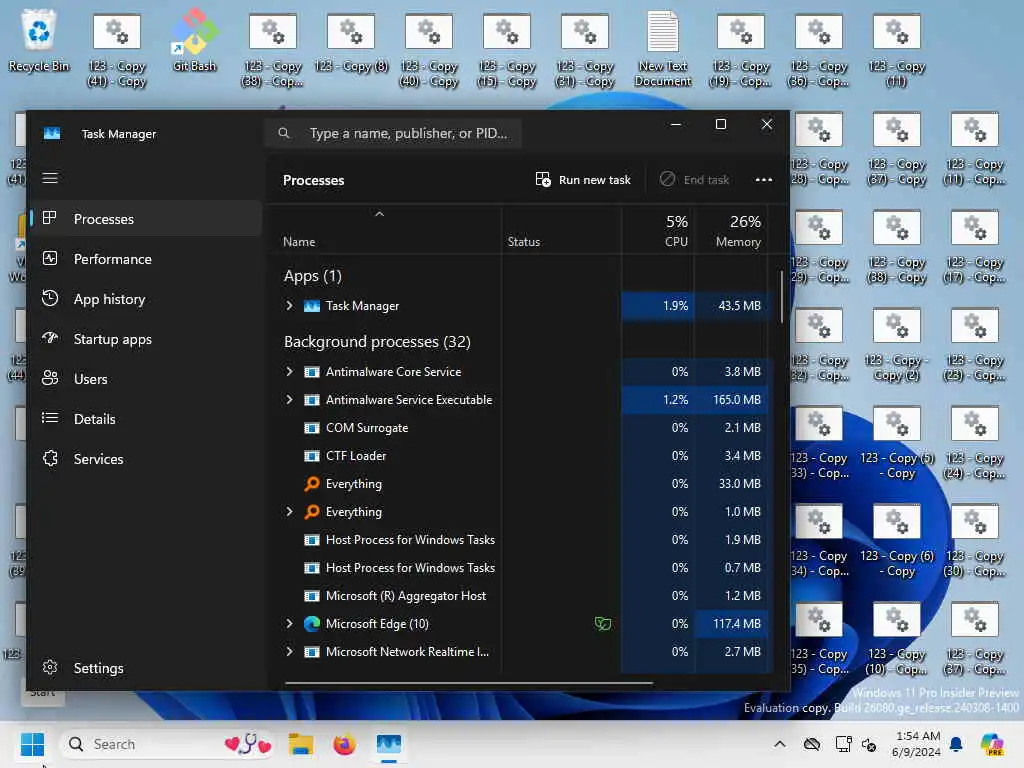Open the Windows Start button

tap(32, 744)
